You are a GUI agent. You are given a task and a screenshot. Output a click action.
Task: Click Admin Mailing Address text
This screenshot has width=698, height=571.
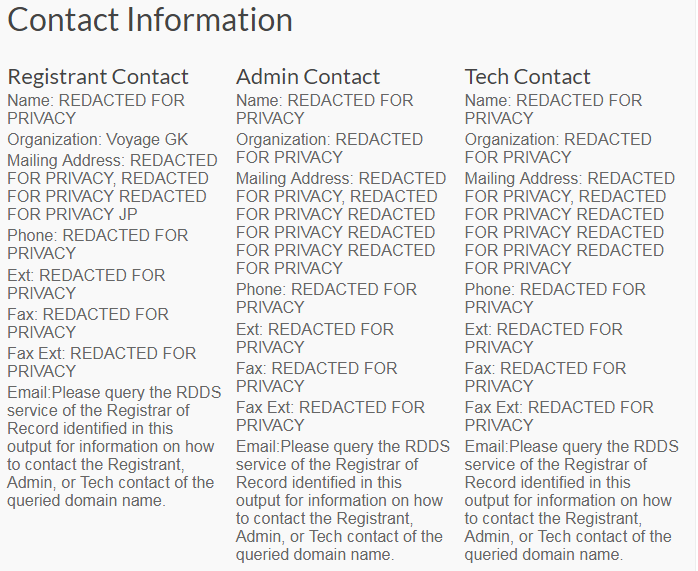click(x=341, y=223)
